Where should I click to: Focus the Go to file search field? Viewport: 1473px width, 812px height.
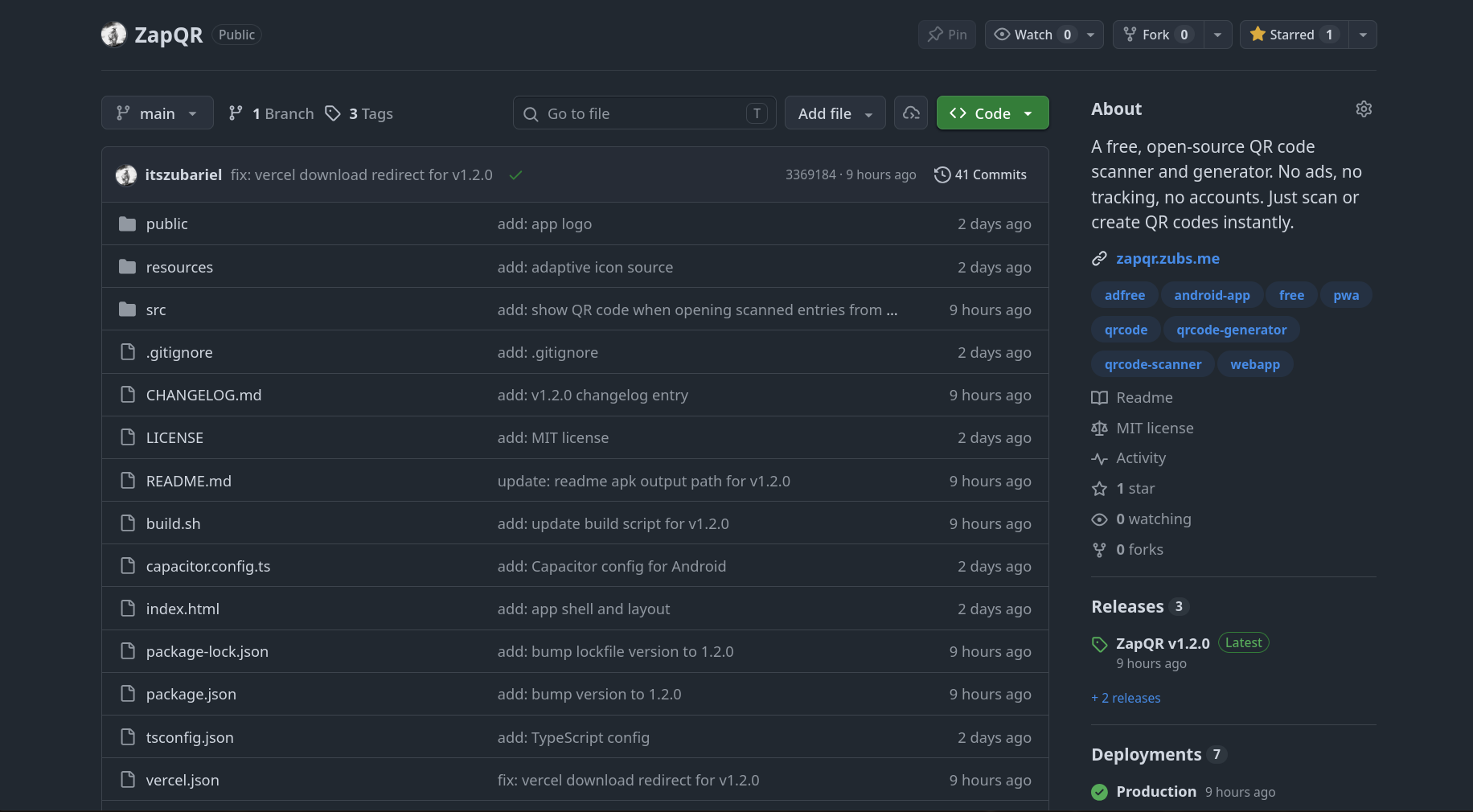tap(645, 113)
